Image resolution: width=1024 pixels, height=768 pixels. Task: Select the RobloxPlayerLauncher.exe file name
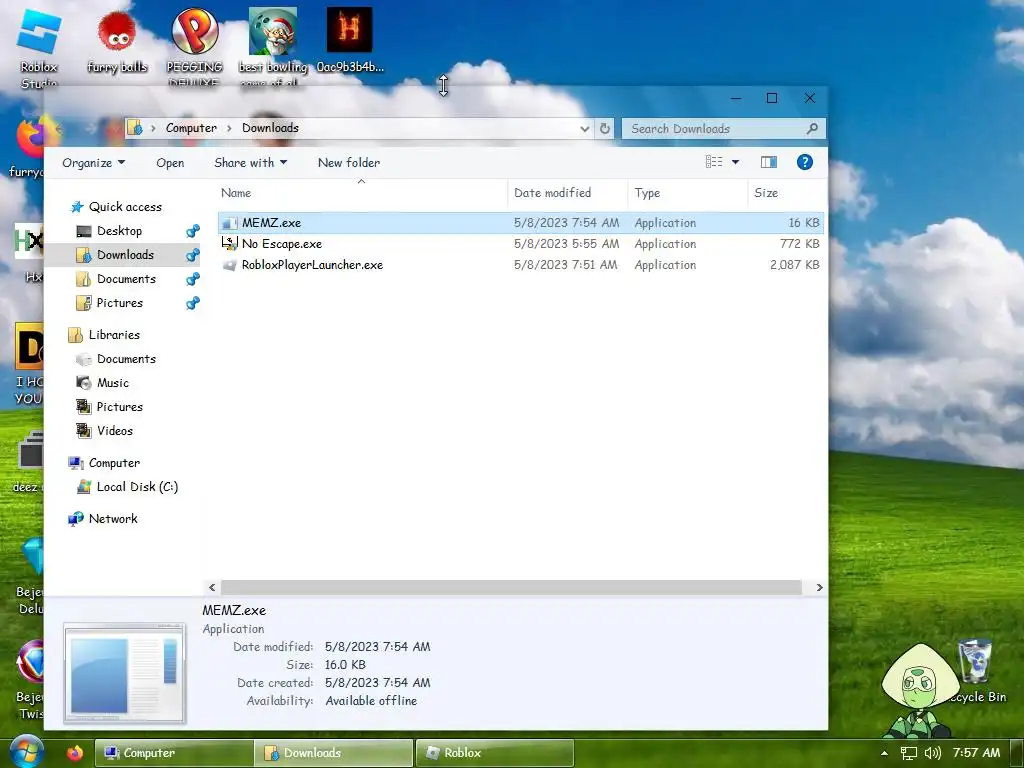[x=312, y=265]
